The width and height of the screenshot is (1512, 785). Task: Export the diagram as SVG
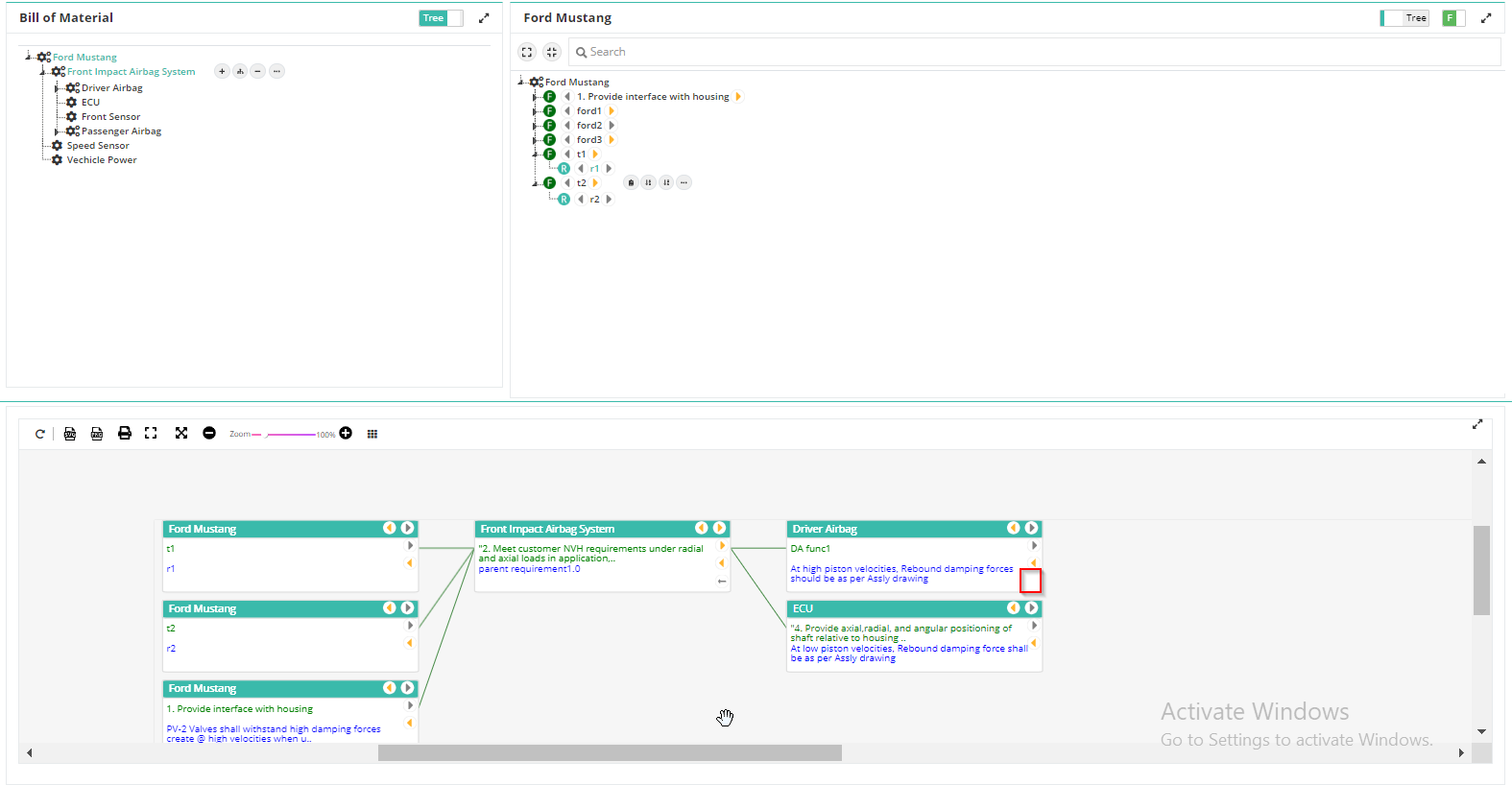pos(70,434)
